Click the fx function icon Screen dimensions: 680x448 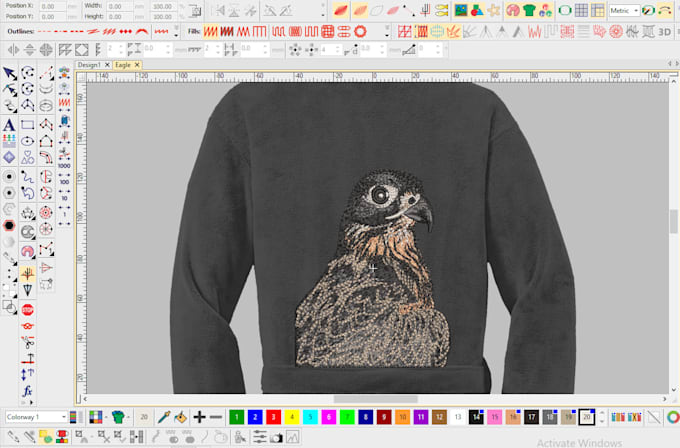pos(27,391)
